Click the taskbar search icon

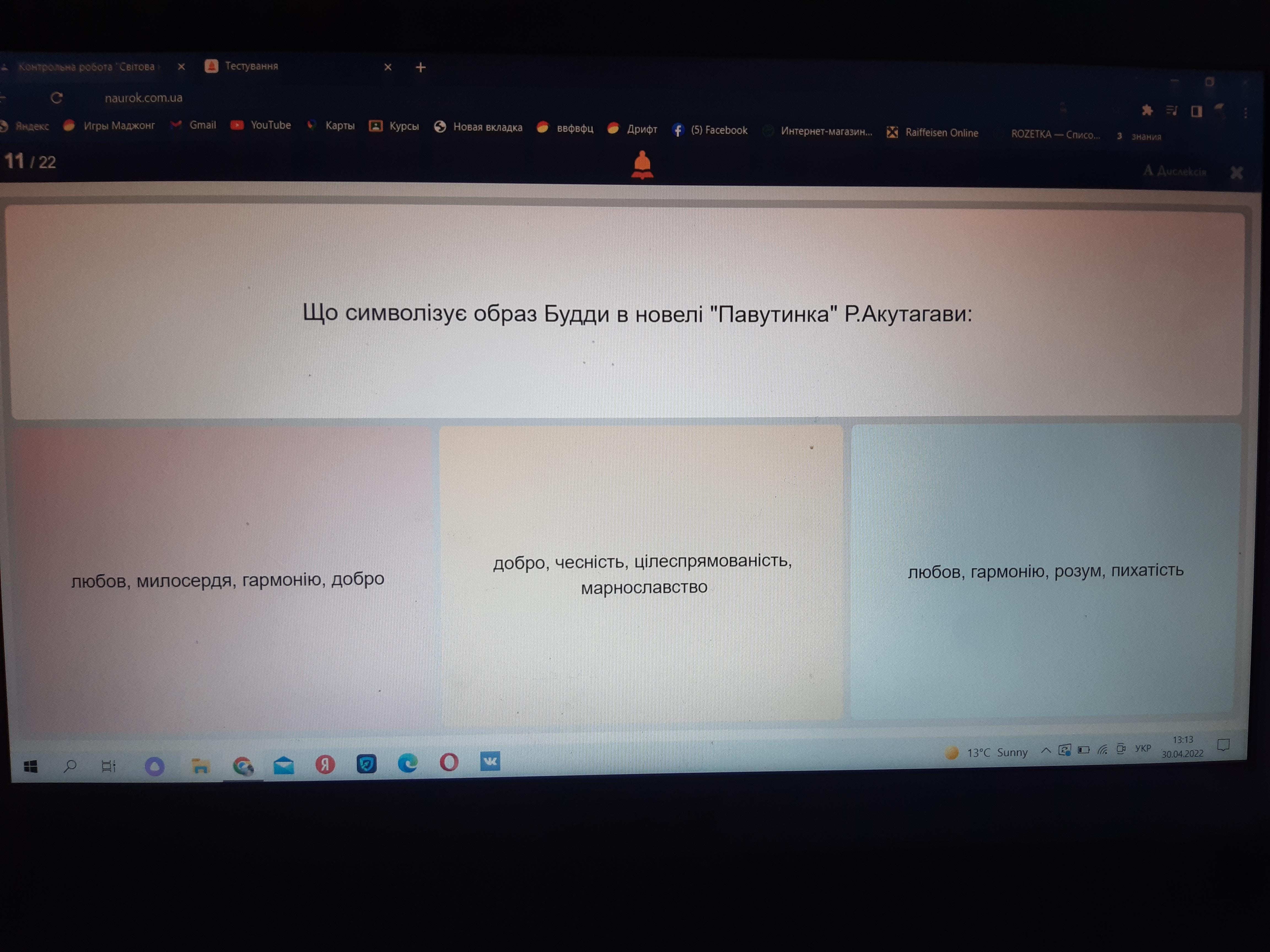70,766
